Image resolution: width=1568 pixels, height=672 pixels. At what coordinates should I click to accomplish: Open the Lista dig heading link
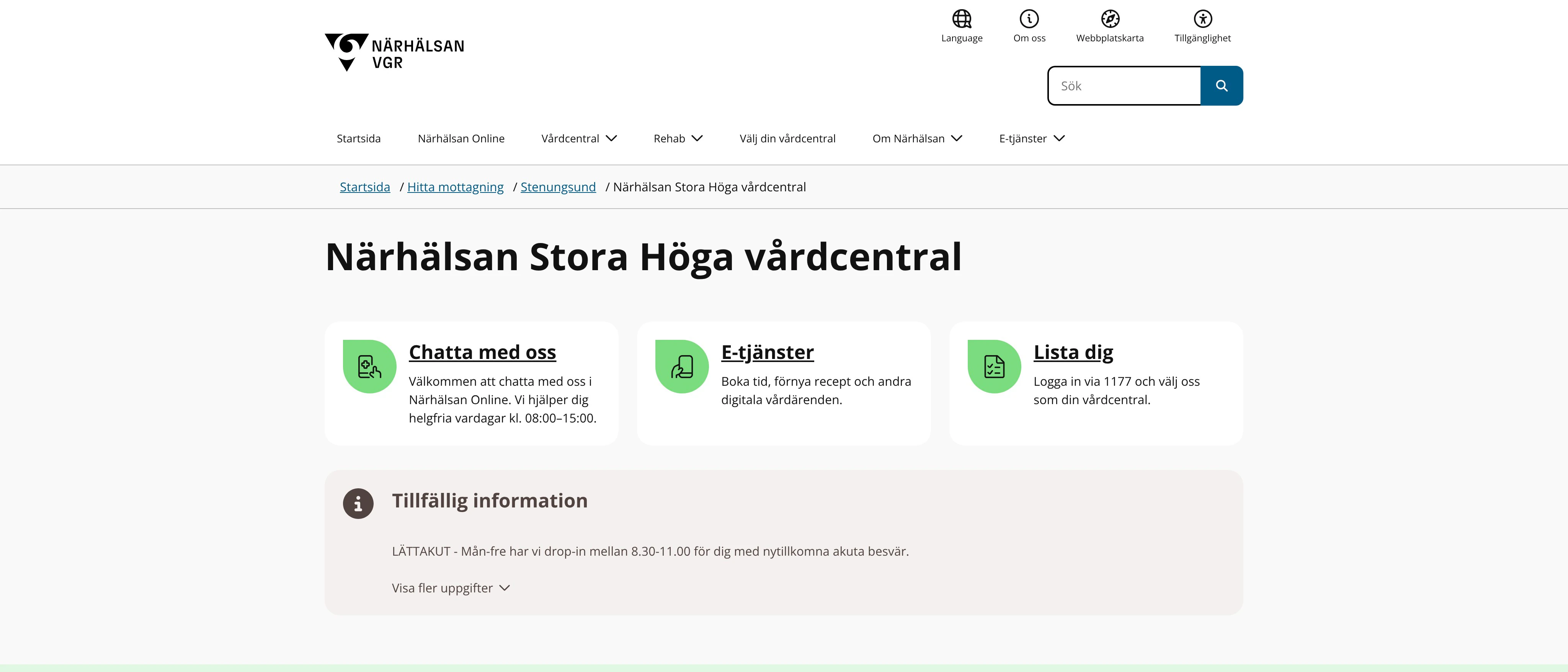(1073, 352)
